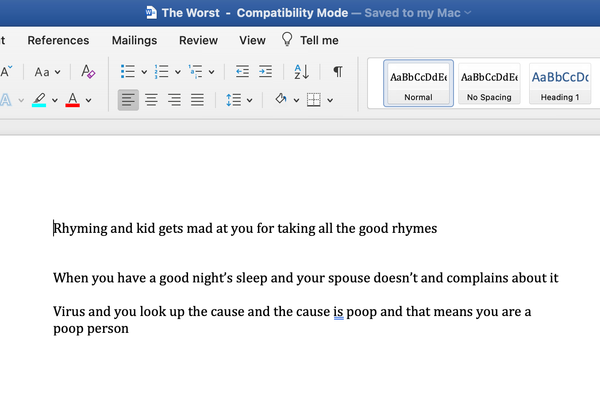Clear all formatting with eraser icon
The image size is (600, 409).
pyautogui.click(x=87, y=72)
